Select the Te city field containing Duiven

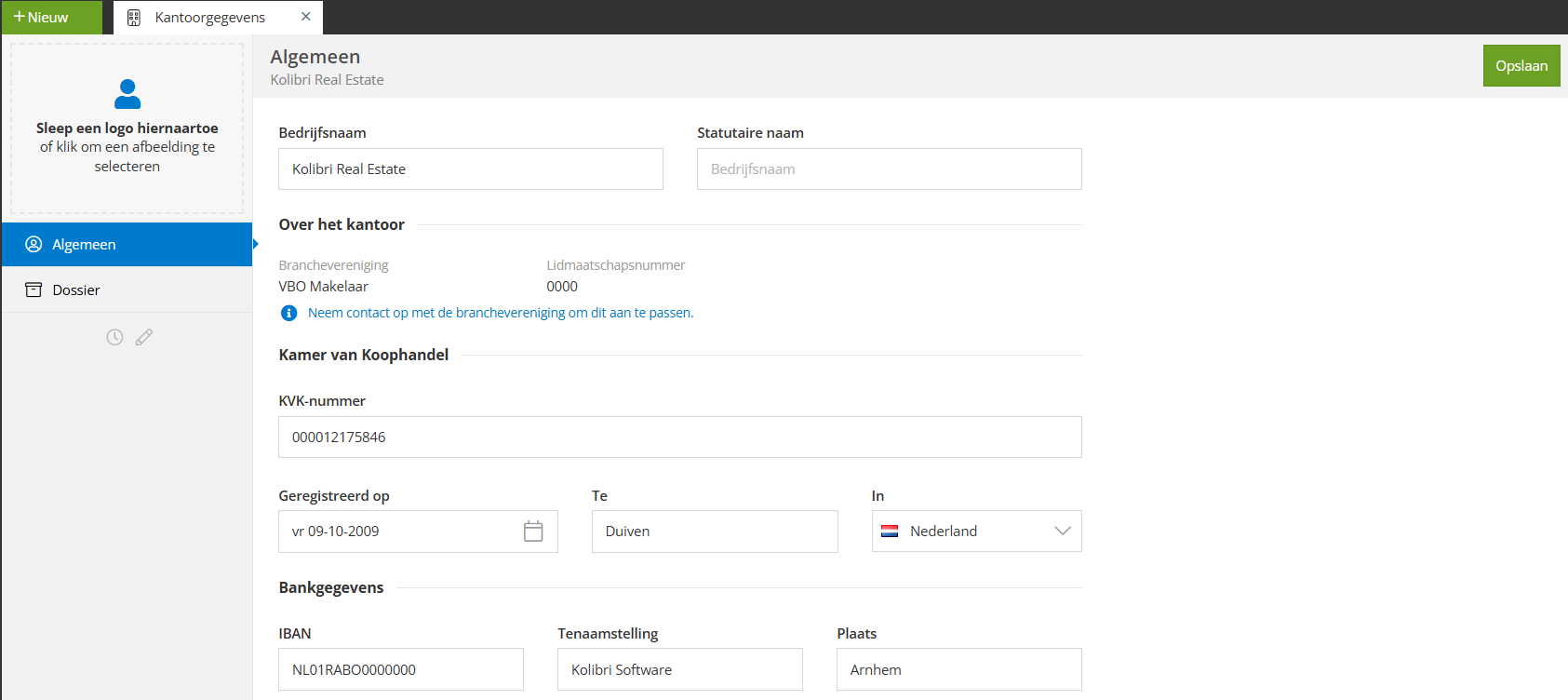coord(714,532)
